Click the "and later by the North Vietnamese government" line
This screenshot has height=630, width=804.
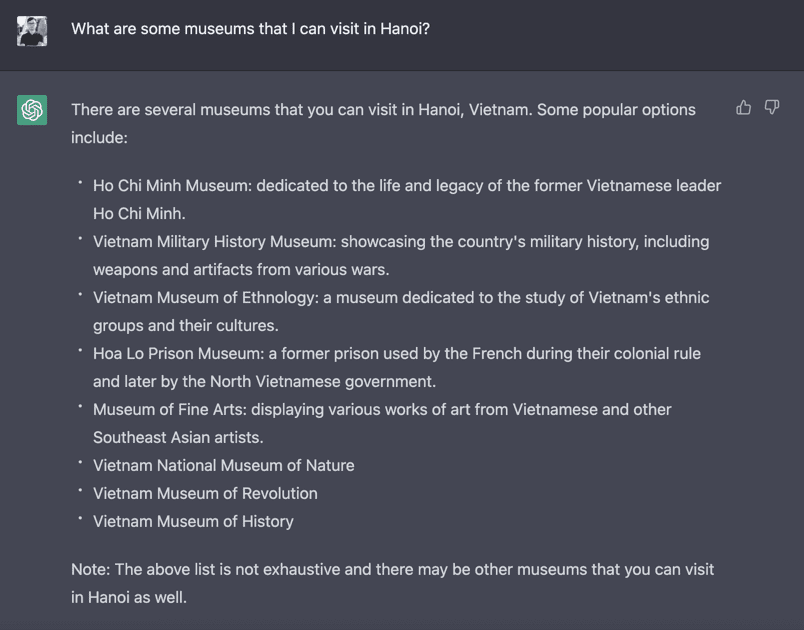(264, 381)
